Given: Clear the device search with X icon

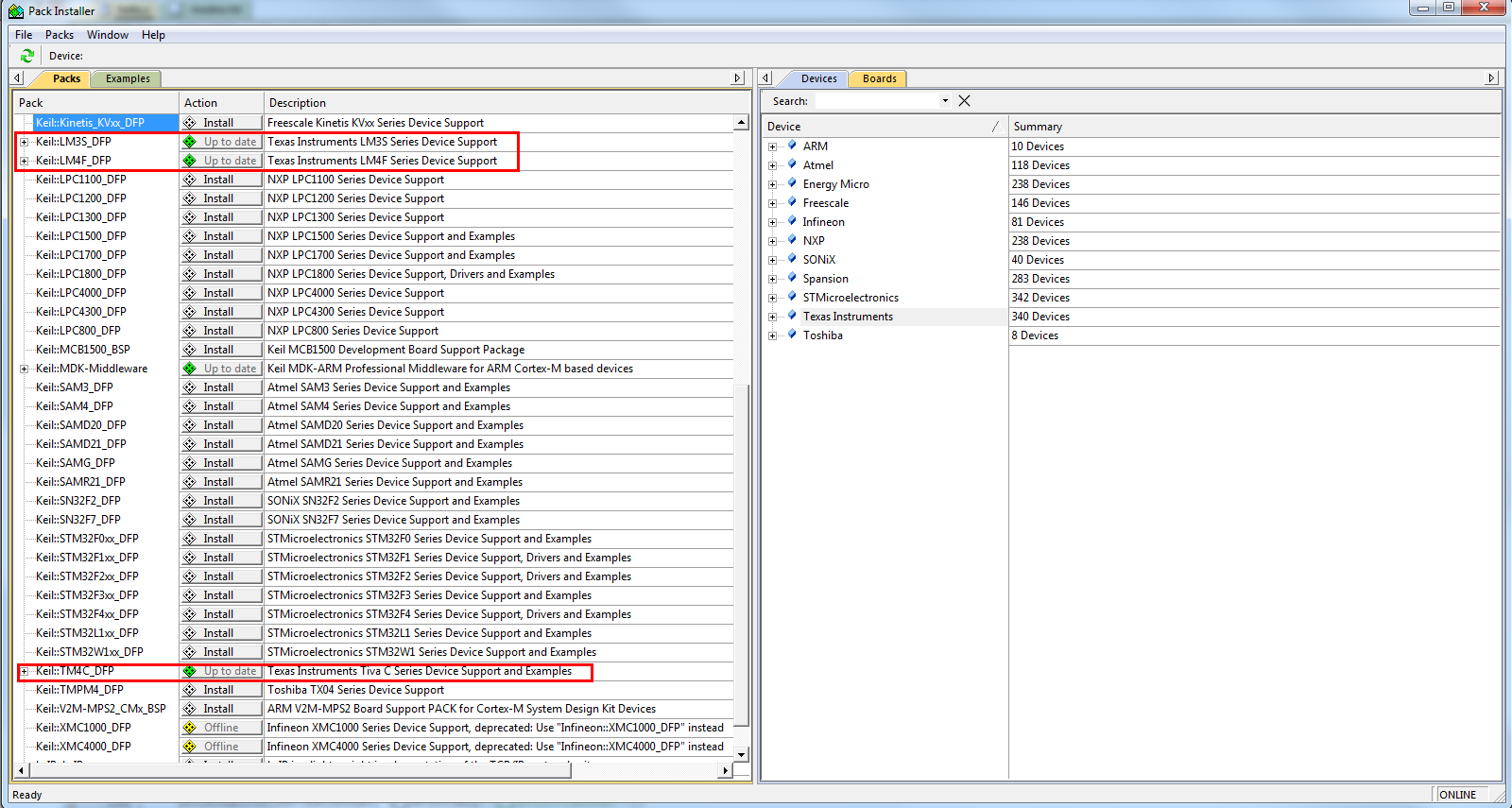Looking at the screenshot, I should tap(964, 101).
